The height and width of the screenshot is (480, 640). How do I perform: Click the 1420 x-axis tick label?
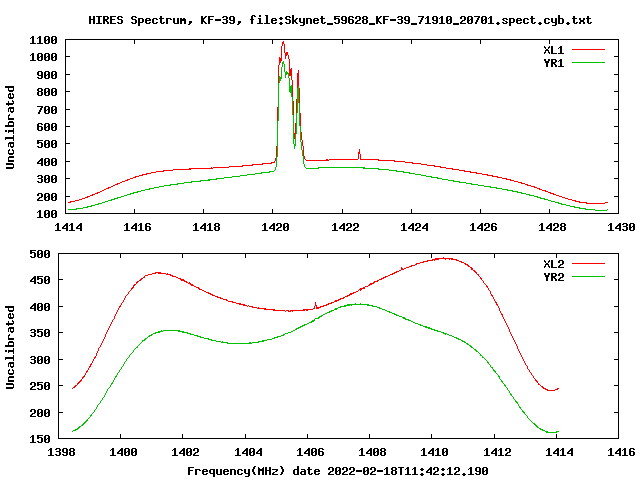(x=276, y=227)
